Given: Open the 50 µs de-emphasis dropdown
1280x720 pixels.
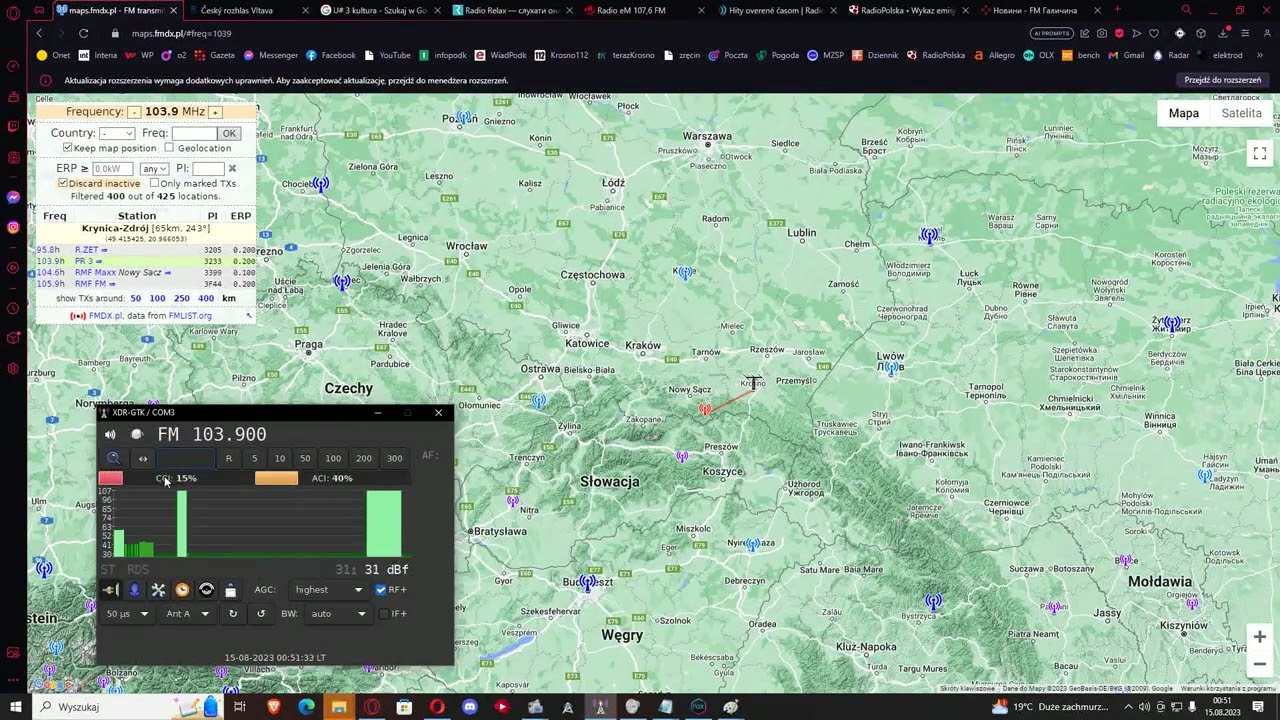Looking at the screenshot, I should (x=127, y=614).
